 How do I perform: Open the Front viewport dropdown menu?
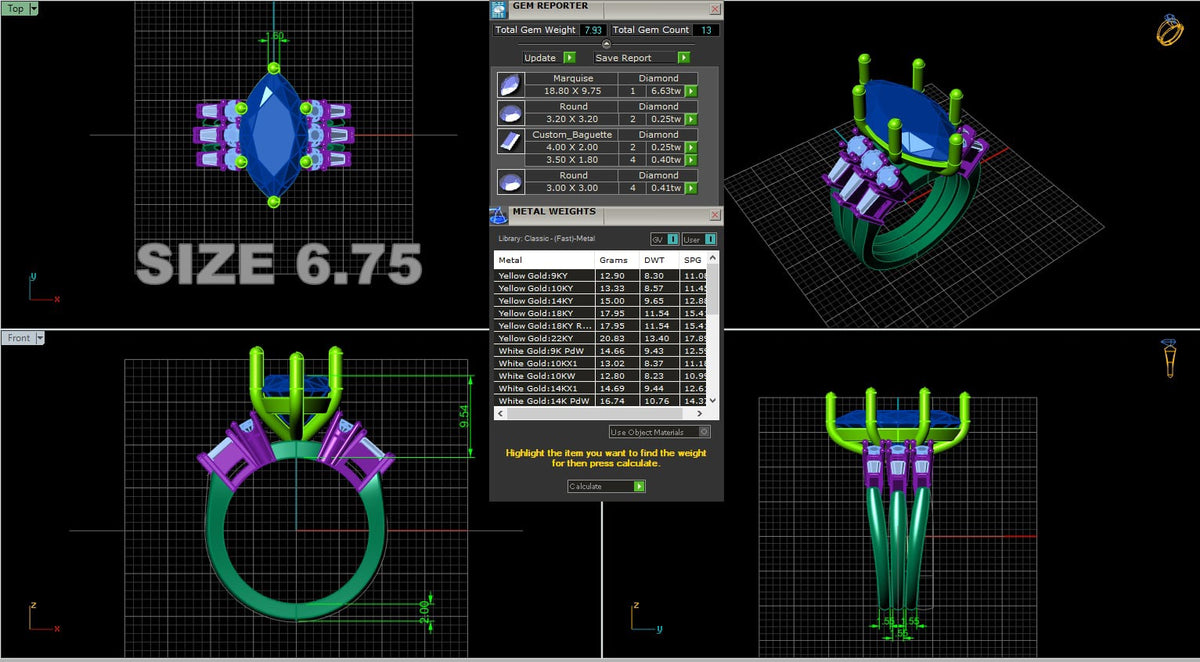pyautogui.click(x=40, y=338)
